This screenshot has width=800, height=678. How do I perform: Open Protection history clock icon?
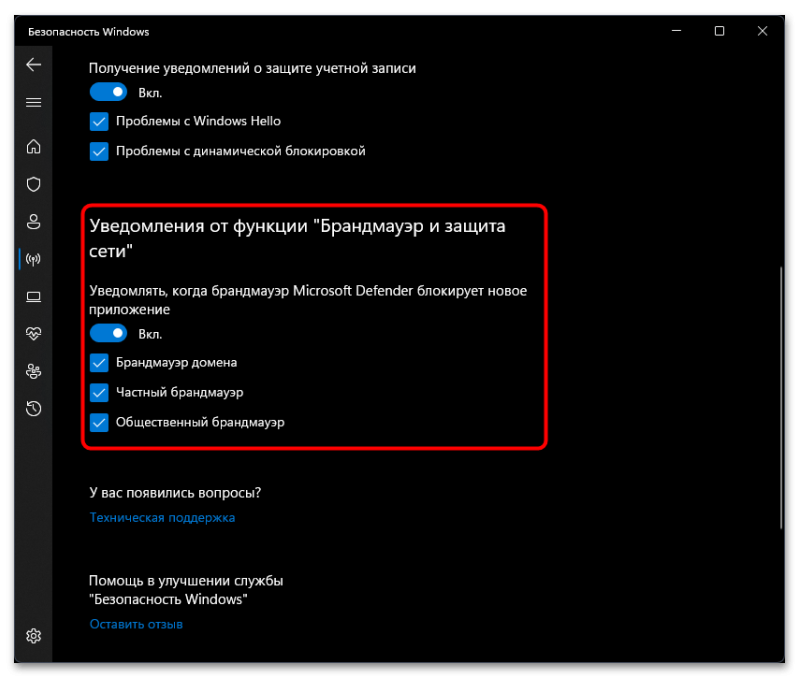(34, 409)
